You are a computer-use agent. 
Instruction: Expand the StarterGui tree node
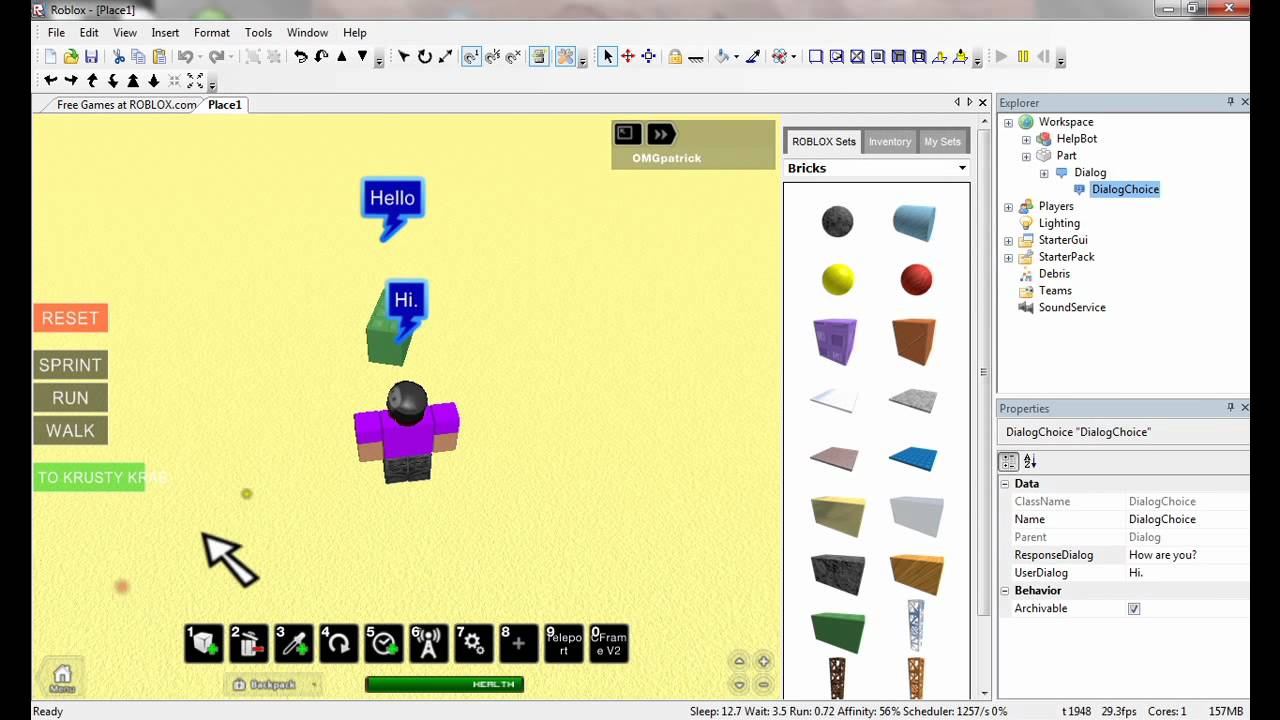pos(1008,241)
